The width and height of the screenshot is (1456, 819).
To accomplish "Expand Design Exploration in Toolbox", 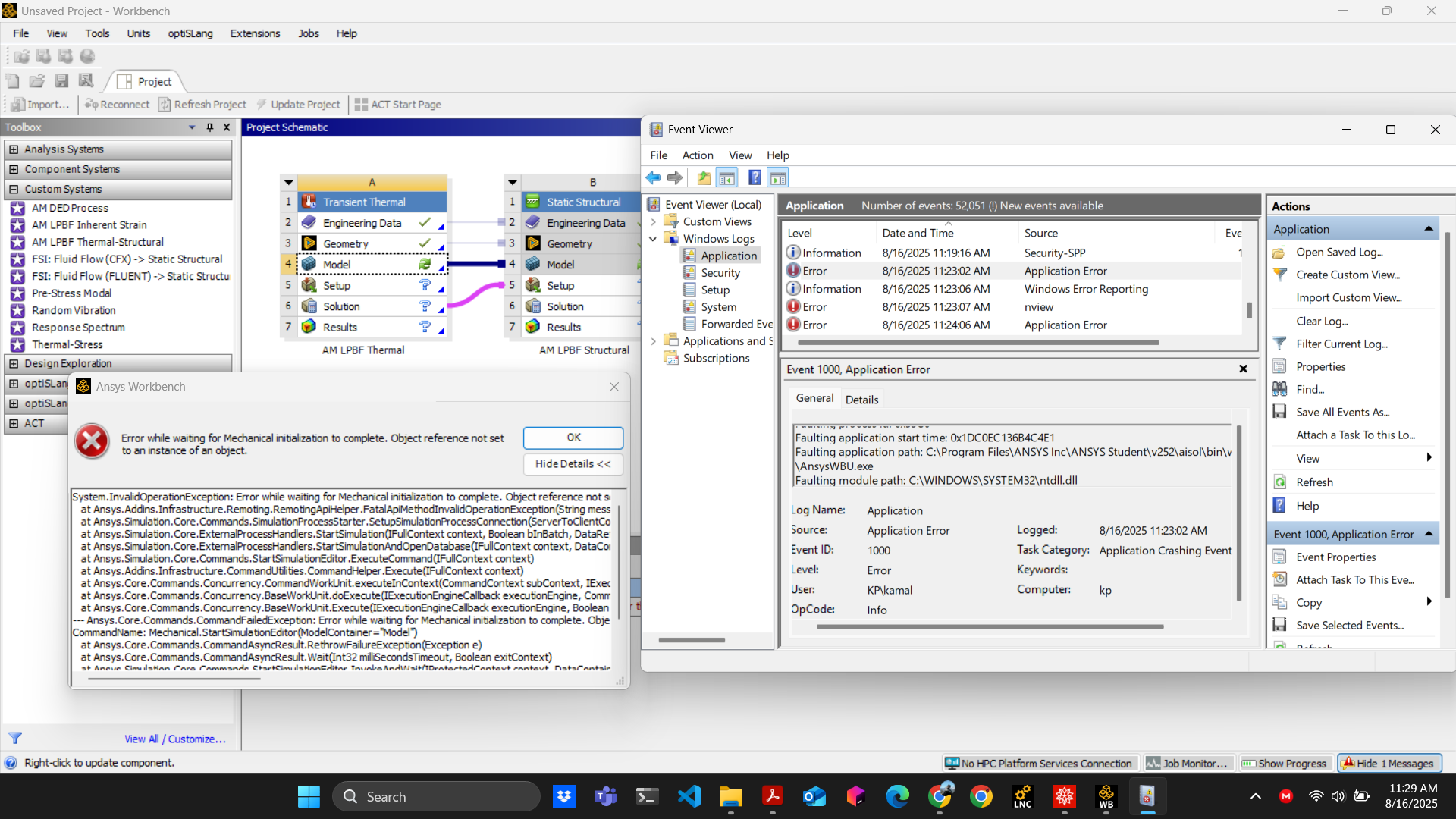I will coord(14,364).
